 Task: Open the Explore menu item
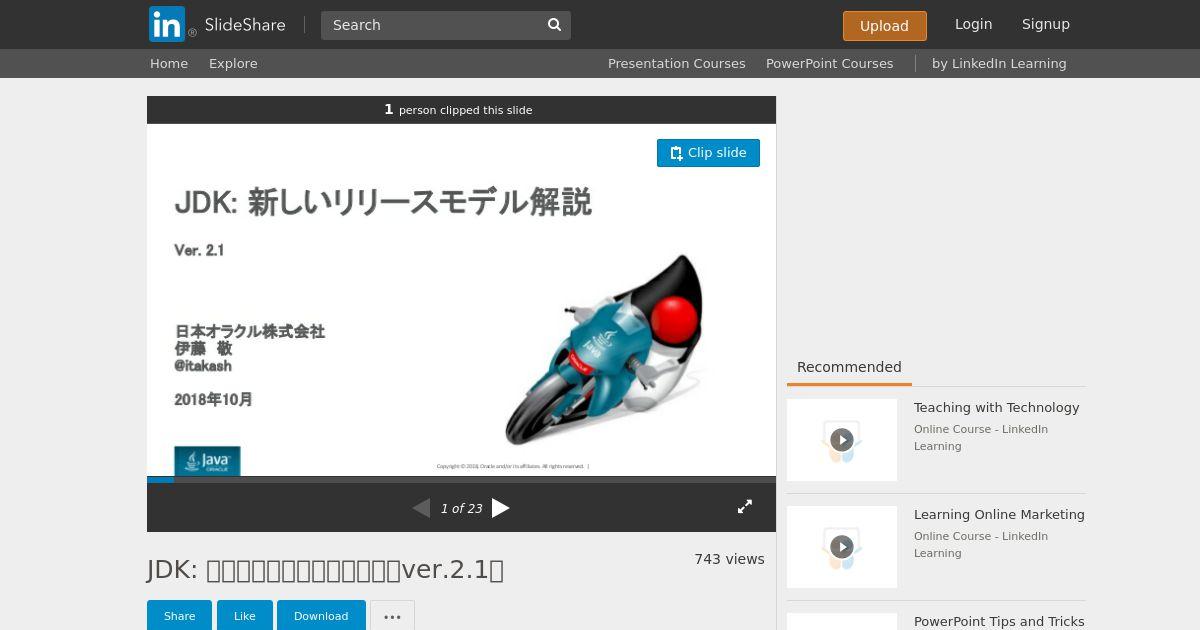pos(233,63)
